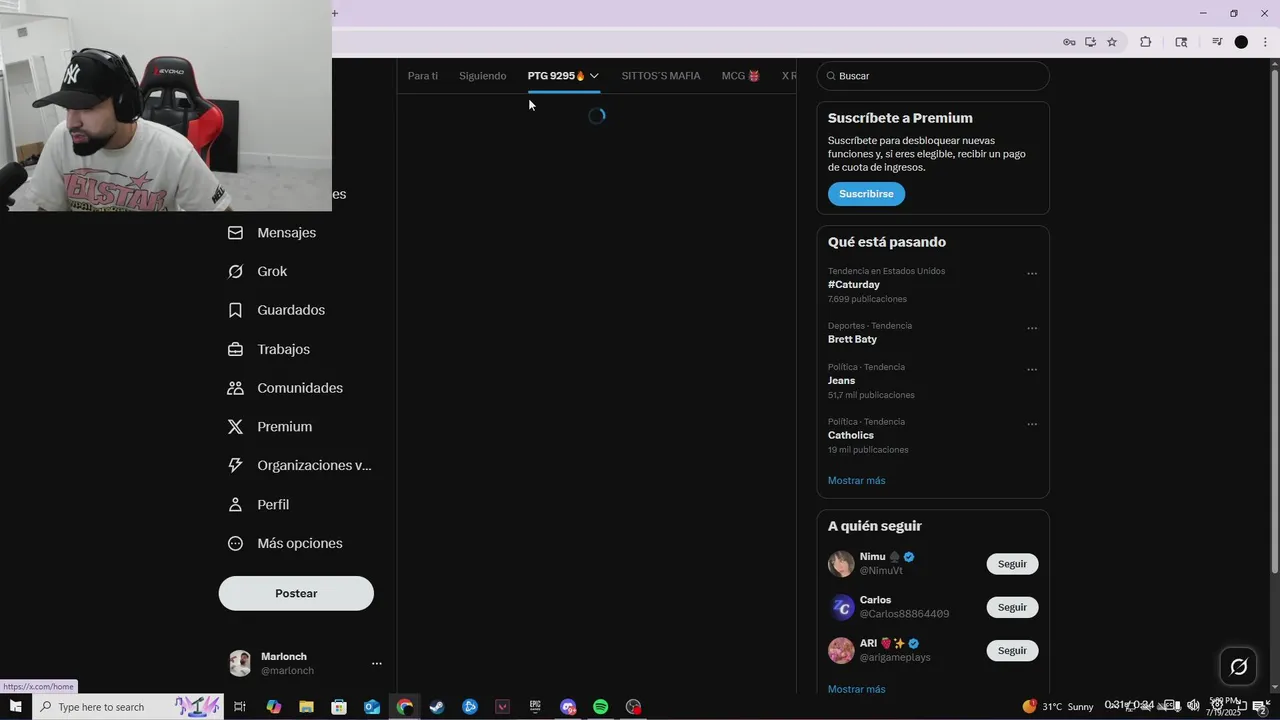Viewport: 1280px width, 720px height.
Task: Follow Carlos with the Seguir button
Action: 1012,607
